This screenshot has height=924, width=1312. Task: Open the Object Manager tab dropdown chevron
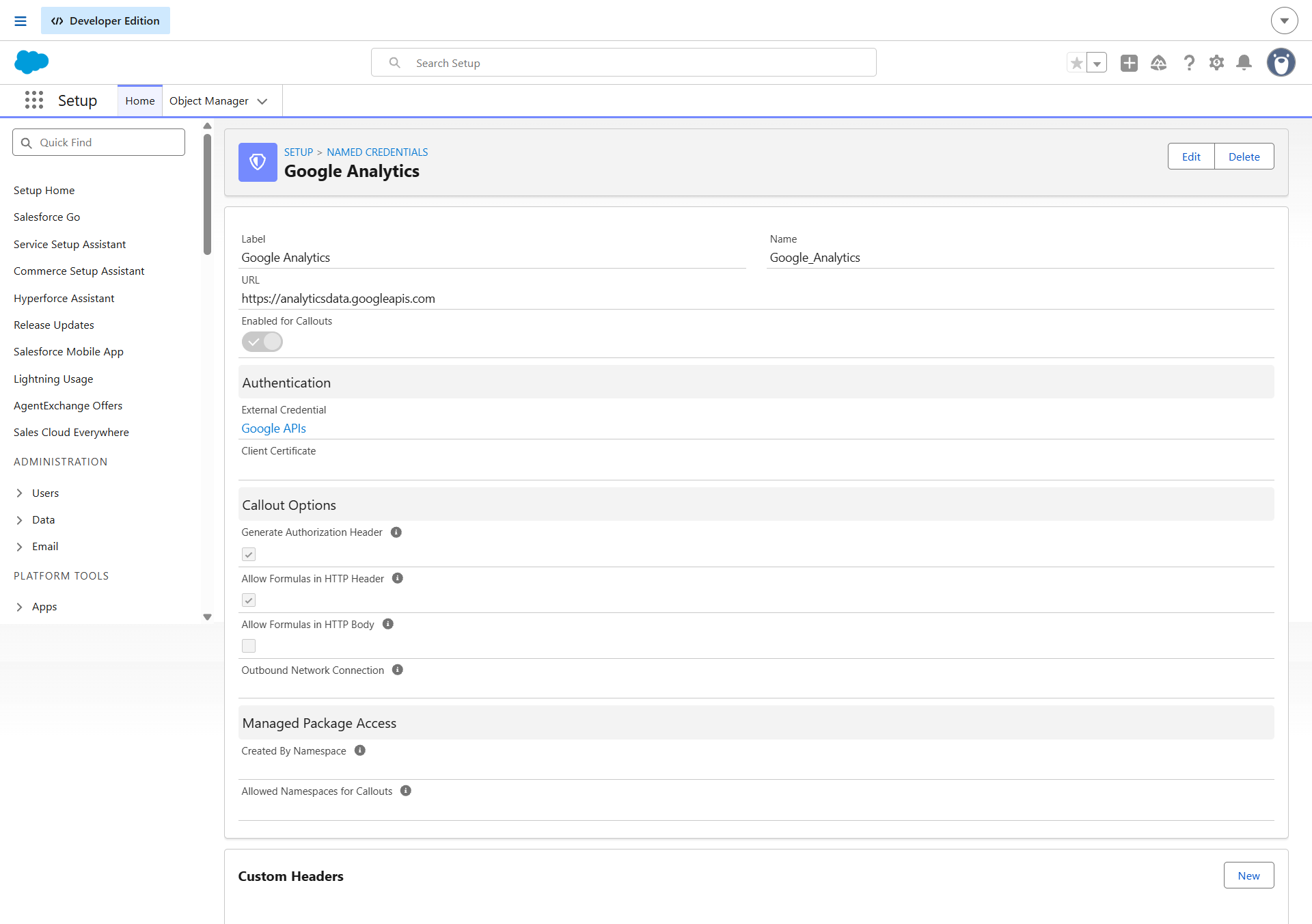(262, 101)
